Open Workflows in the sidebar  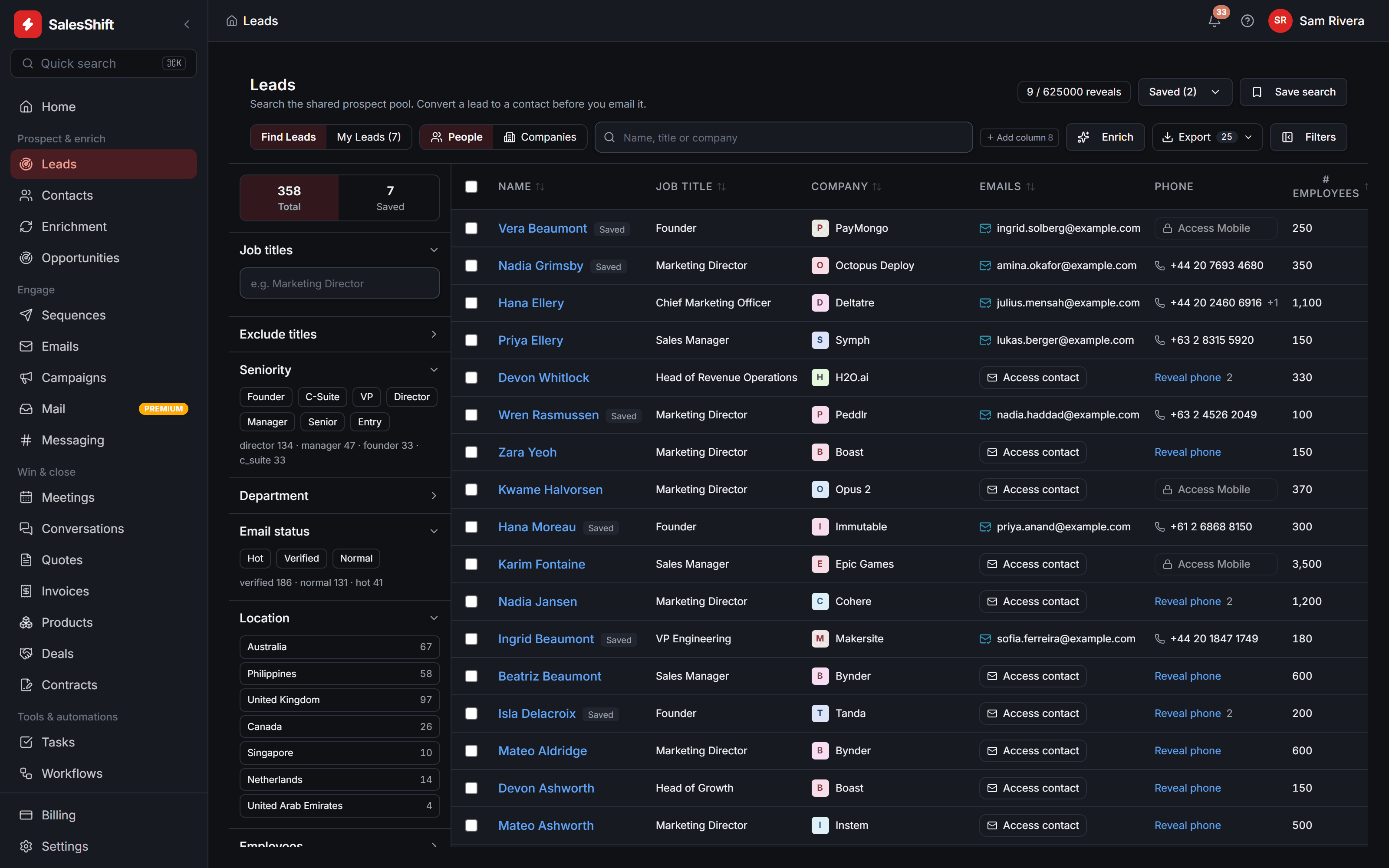(103, 773)
